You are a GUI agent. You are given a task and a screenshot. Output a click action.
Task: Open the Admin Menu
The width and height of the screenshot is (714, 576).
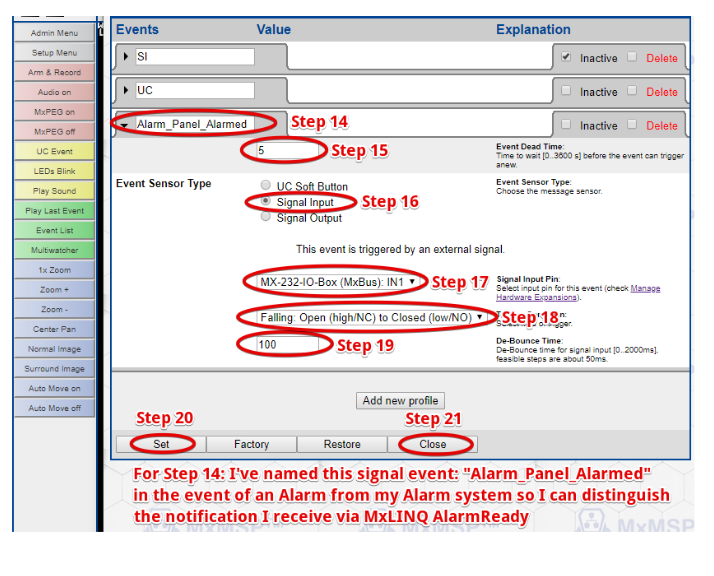click(x=54, y=33)
